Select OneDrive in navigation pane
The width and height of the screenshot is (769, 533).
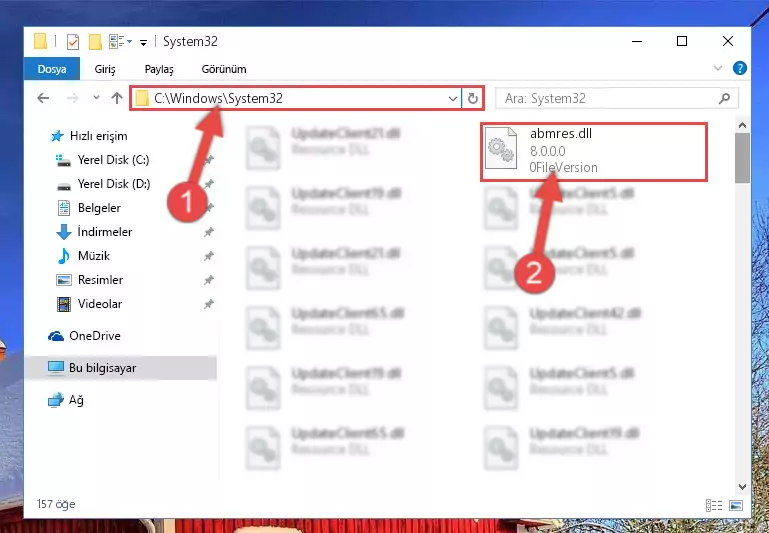[x=95, y=336]
